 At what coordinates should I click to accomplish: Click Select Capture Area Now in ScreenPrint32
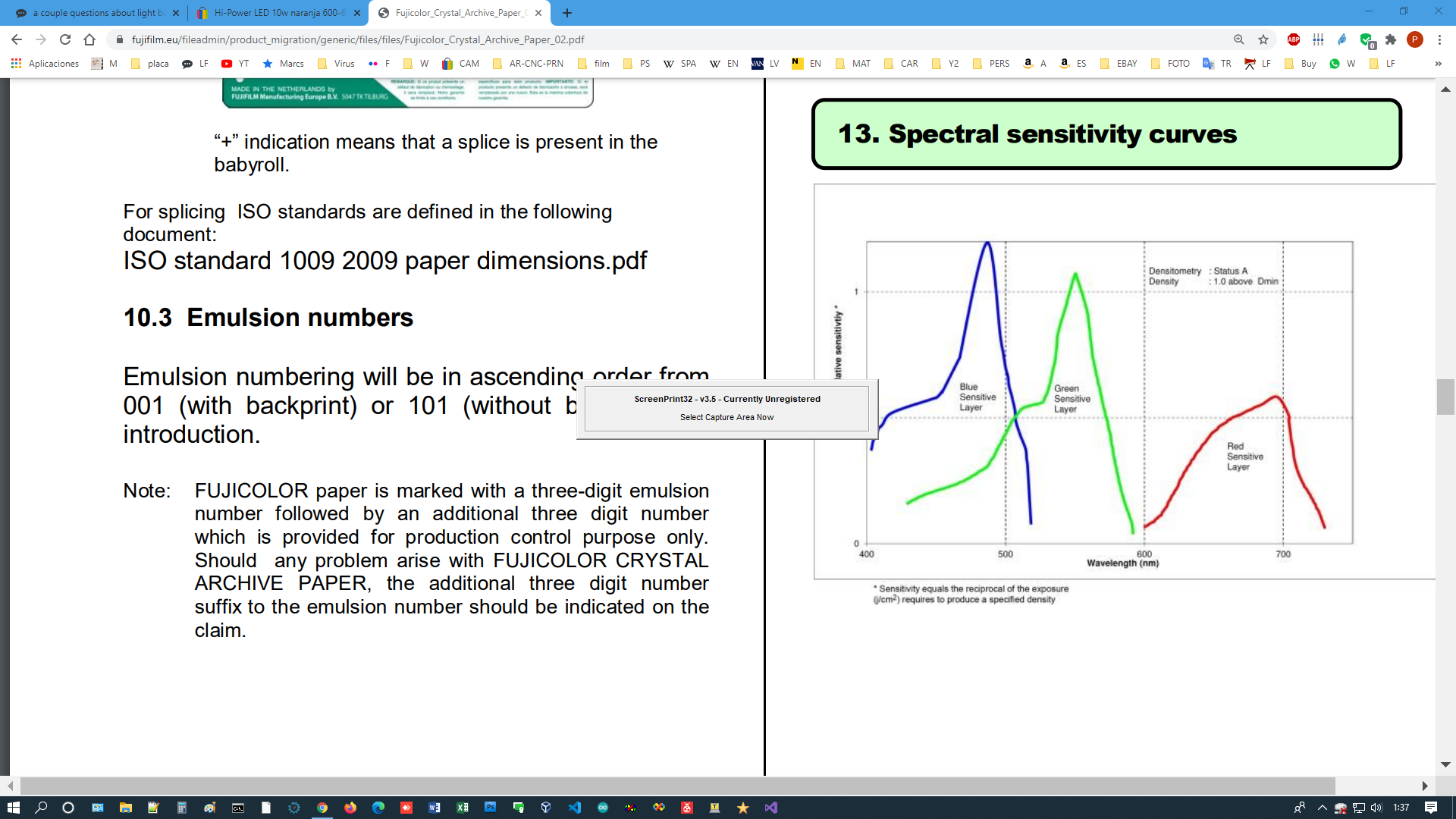[726, 417]
